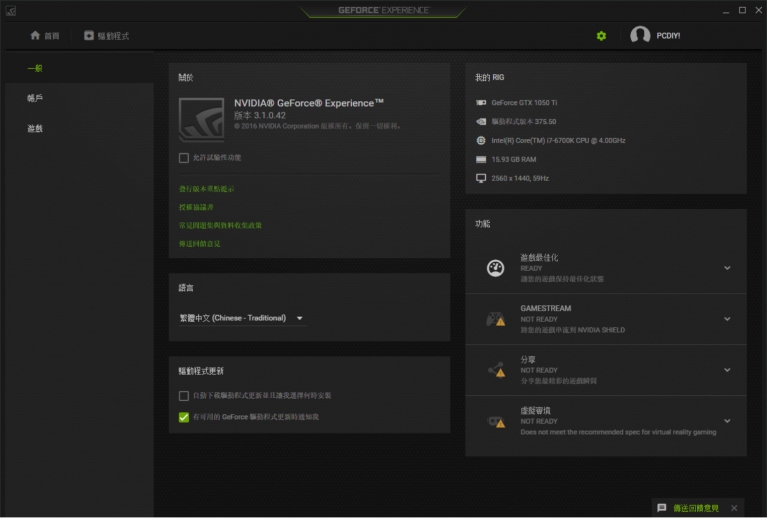This screenshot has width=767, height=532.
Task: Enable automatic driver download checkbox
Action: coord(184,396)
